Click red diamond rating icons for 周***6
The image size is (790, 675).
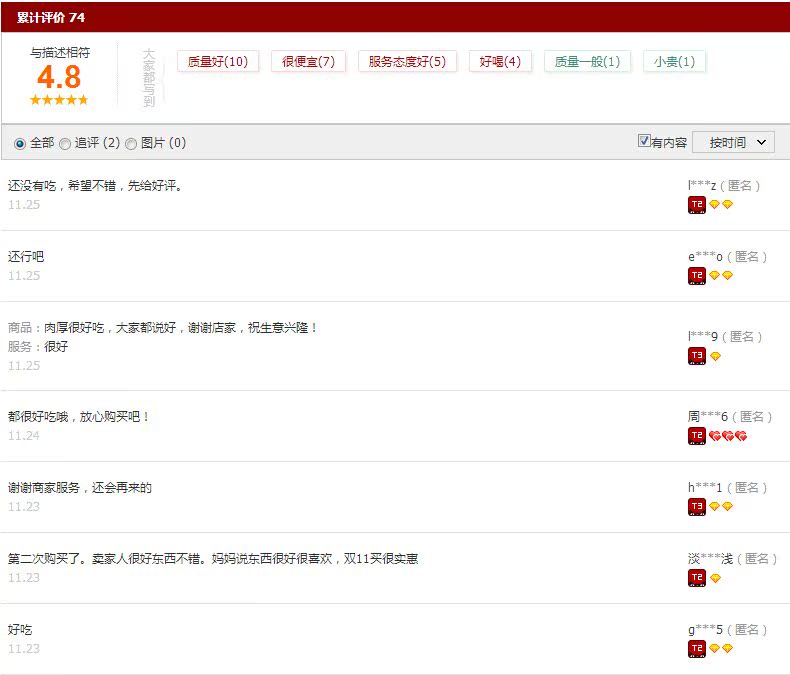[727, 436]
